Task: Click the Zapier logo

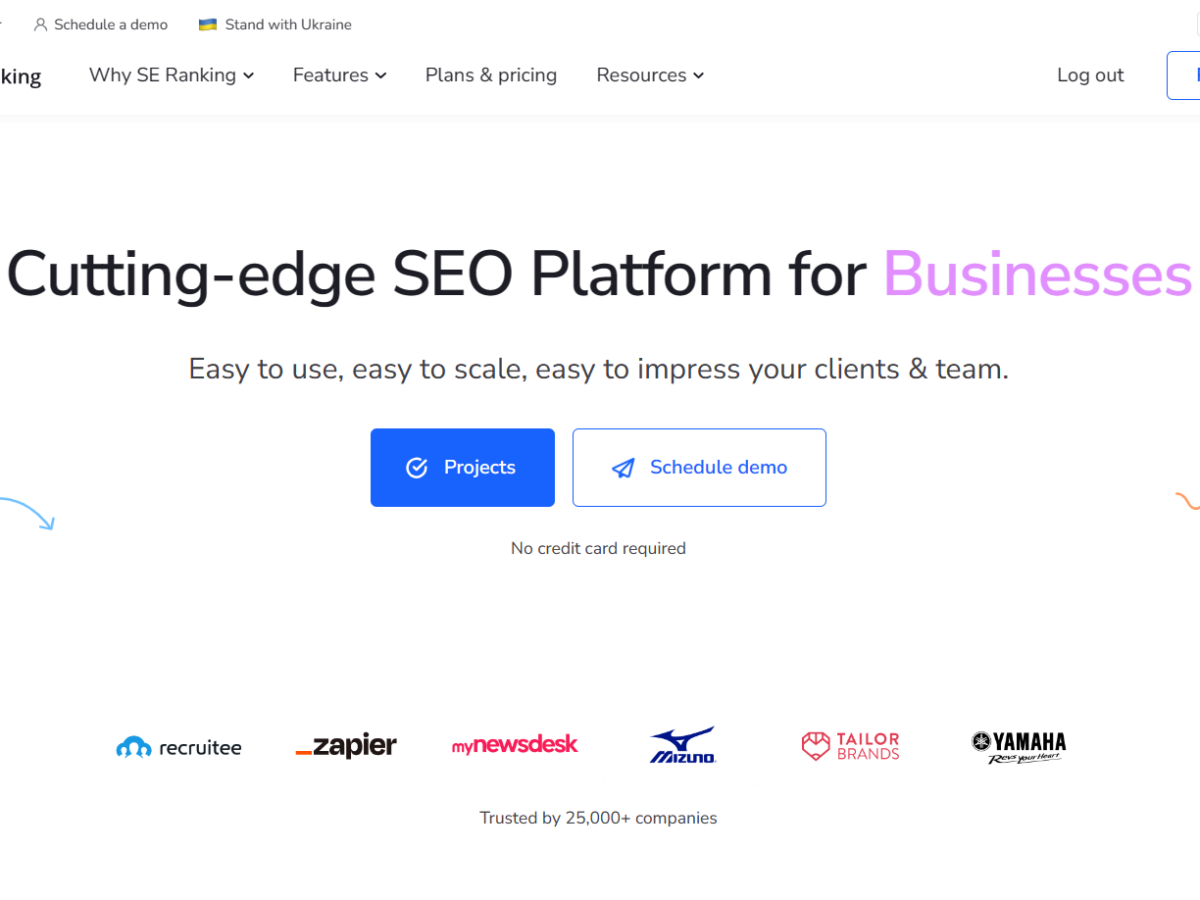Action: (346, 745)
